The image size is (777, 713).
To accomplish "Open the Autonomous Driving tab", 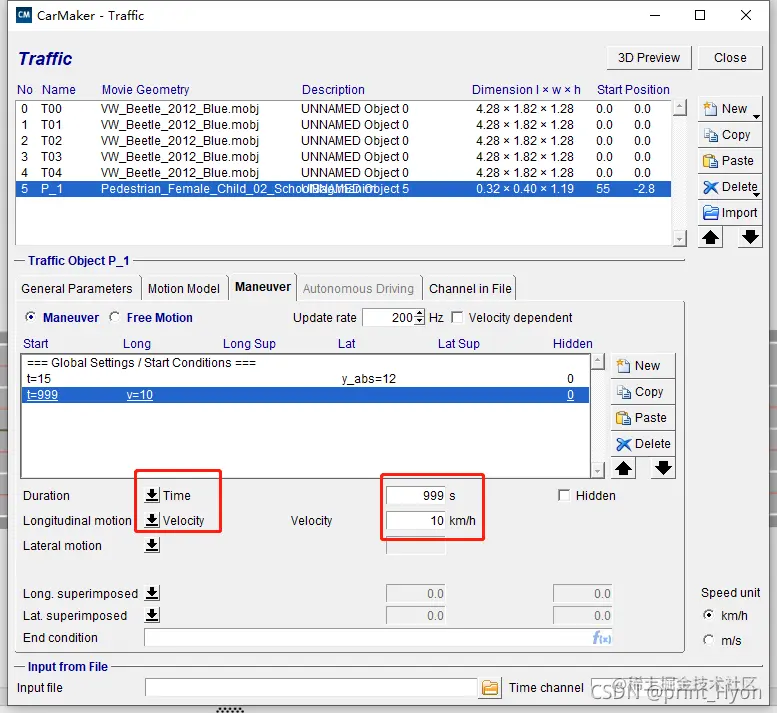I will [x=358, y=288].
